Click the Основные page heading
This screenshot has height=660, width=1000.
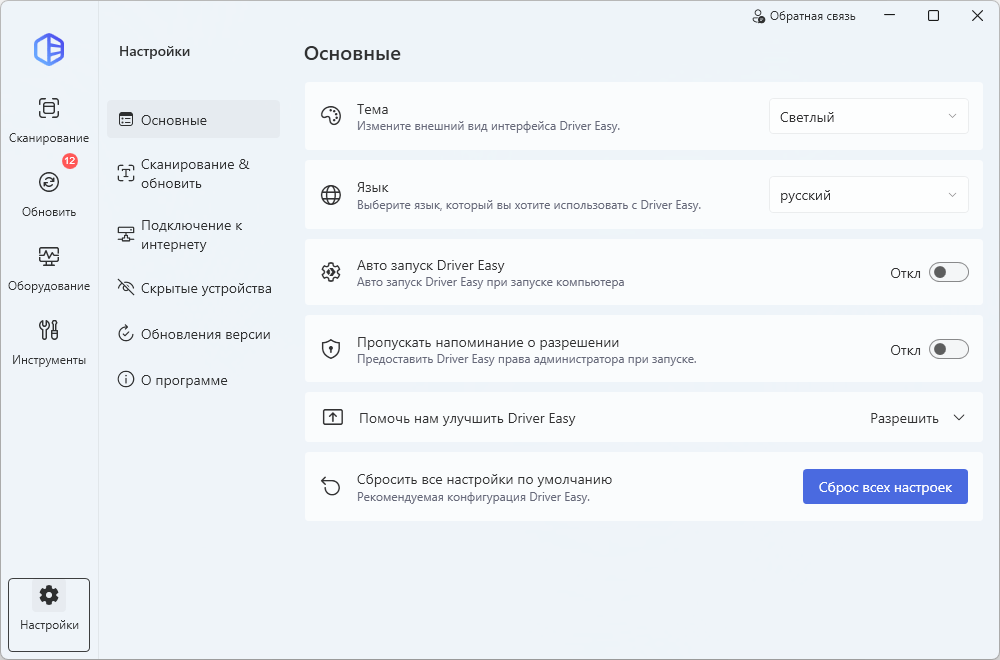point(352,54)
